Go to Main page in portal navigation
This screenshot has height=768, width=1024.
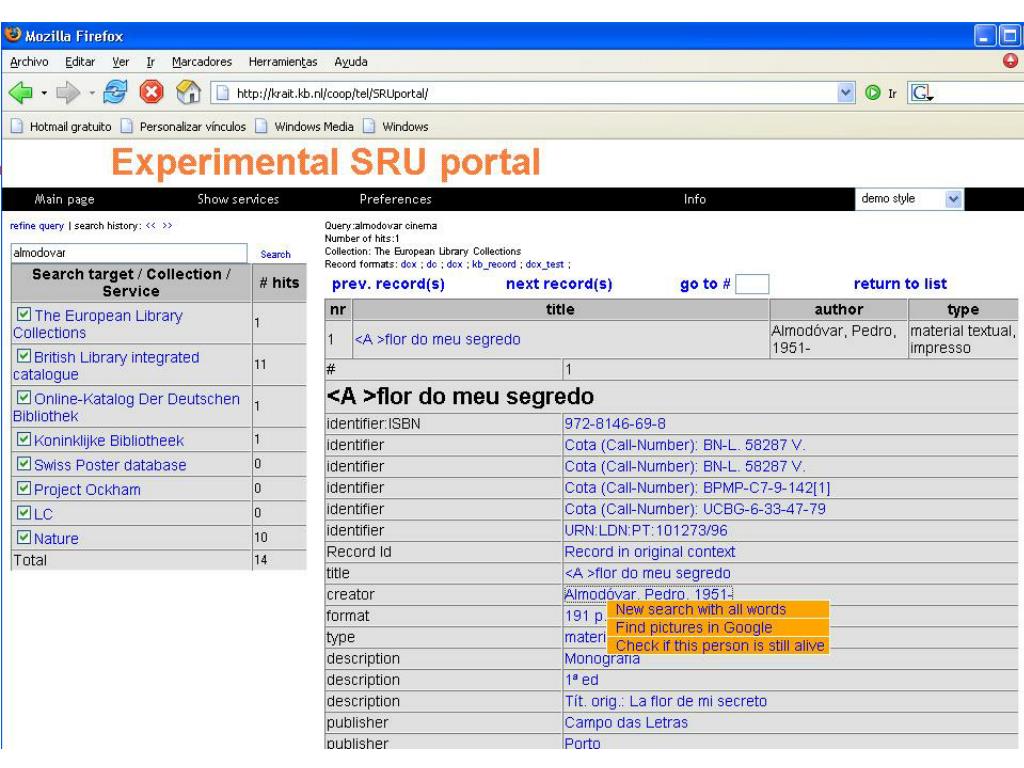pos(64,199)
